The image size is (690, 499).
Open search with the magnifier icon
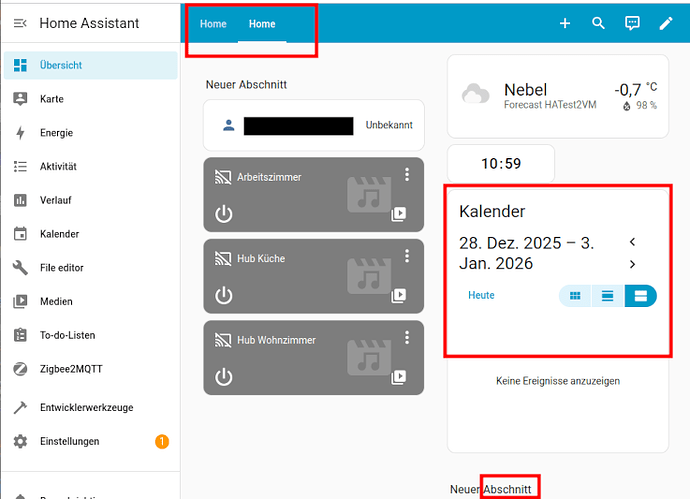pyautogui.click(x=598, y=23)
